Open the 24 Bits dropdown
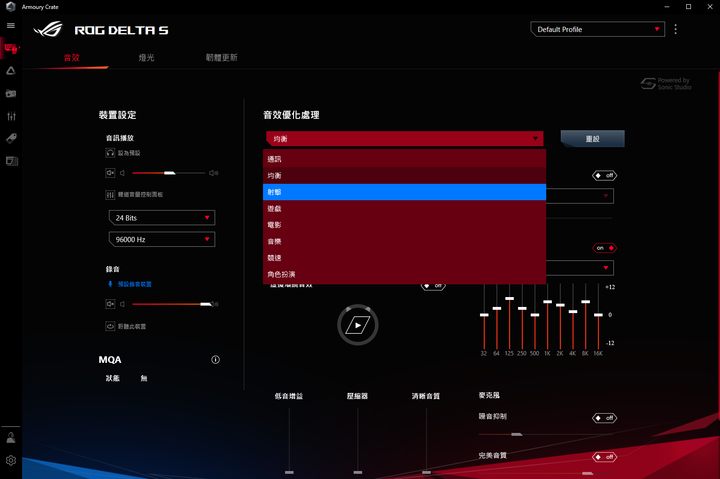The height and width of the screenshot is (479, 720). coord(162,218)
